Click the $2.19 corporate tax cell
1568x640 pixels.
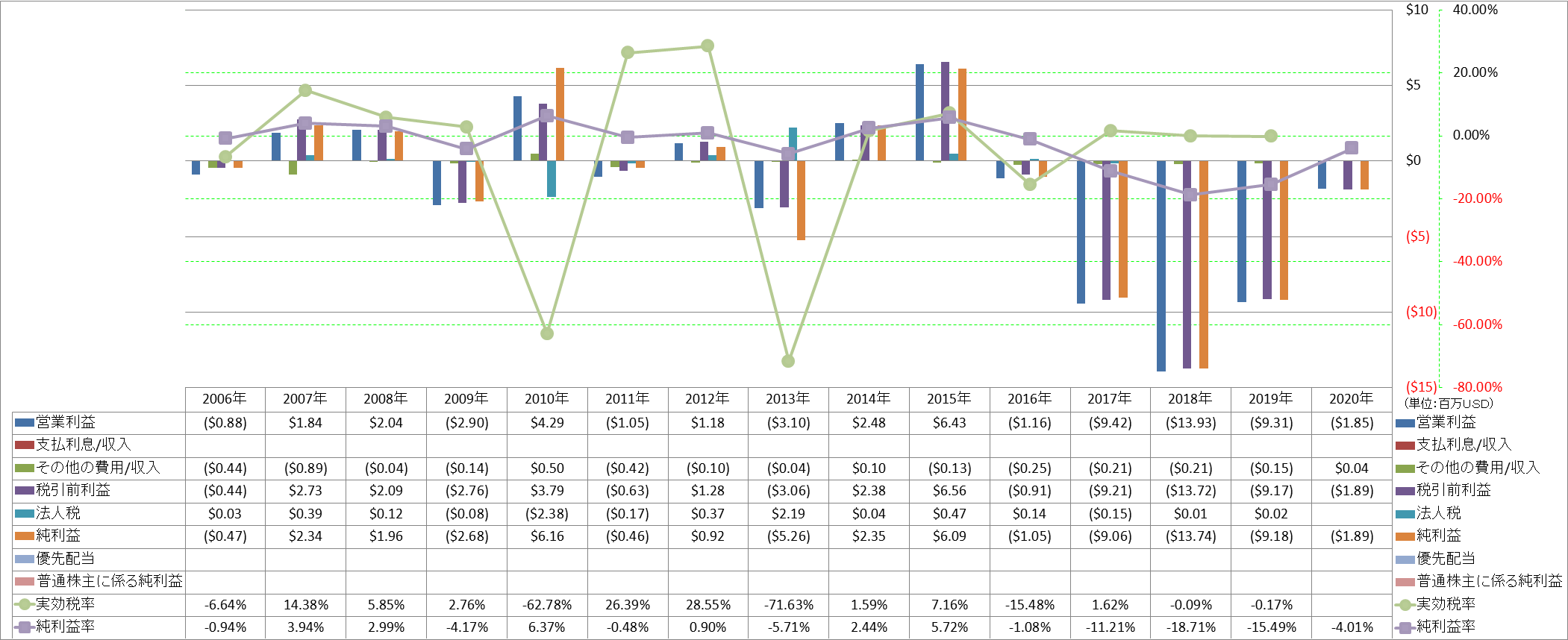pyautogui.click(x=788, y=514)
